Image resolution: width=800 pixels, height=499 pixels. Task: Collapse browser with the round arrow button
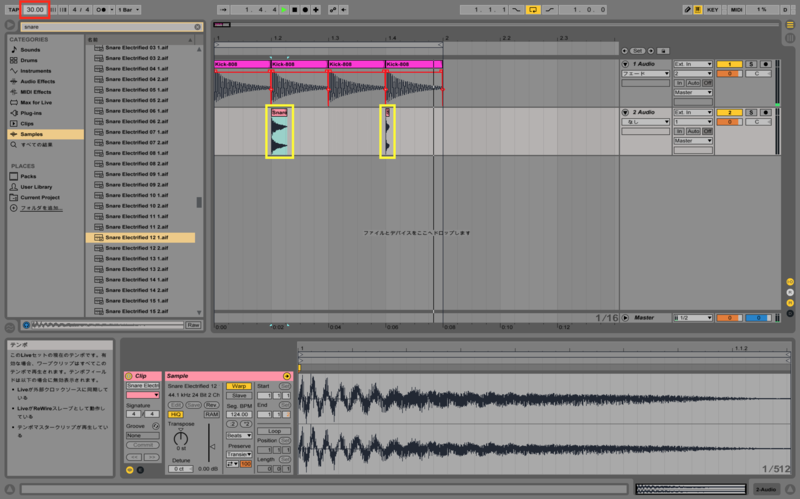click(10, 25)
